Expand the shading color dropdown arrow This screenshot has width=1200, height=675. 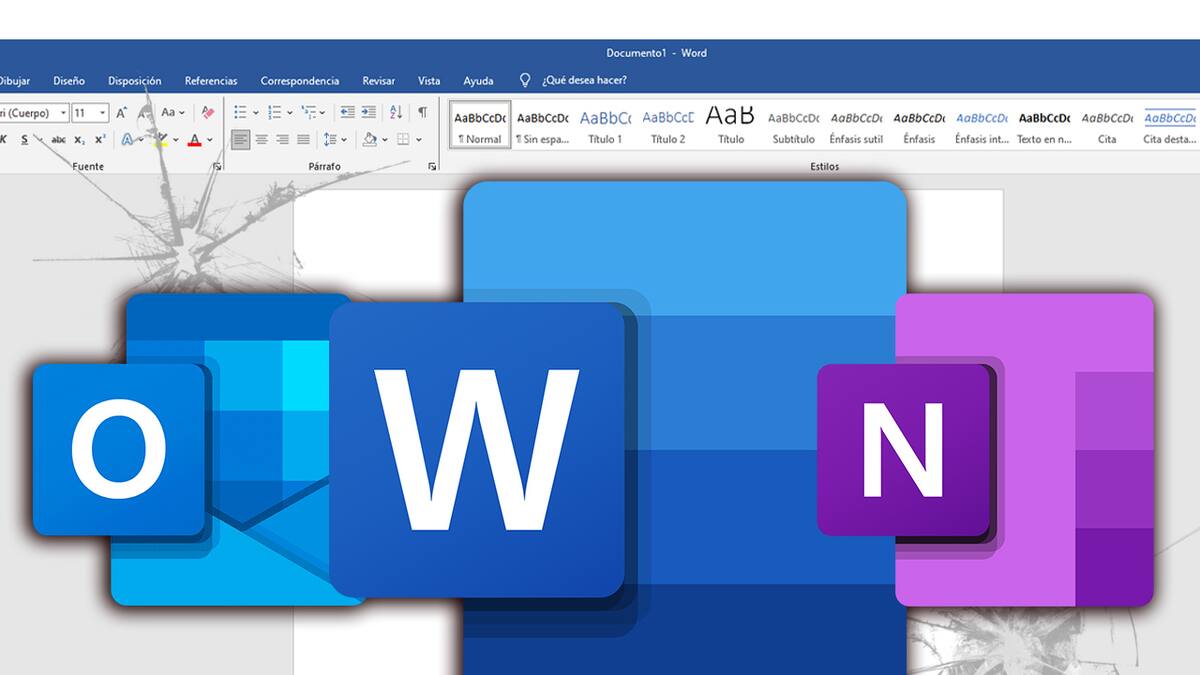[384, 139]
